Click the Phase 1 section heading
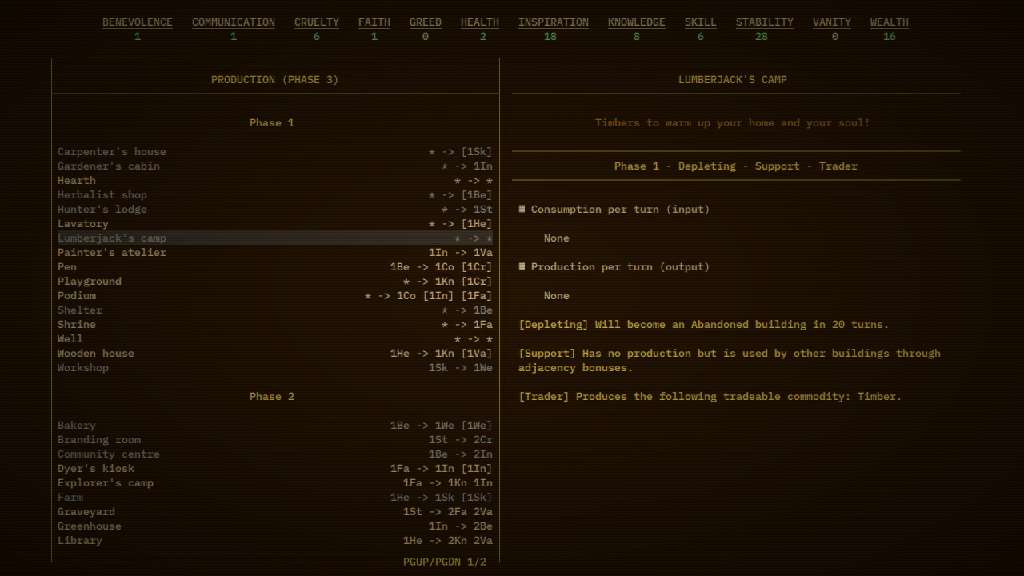This screenshot has width=1024, height=576. [x=272, y=123]
